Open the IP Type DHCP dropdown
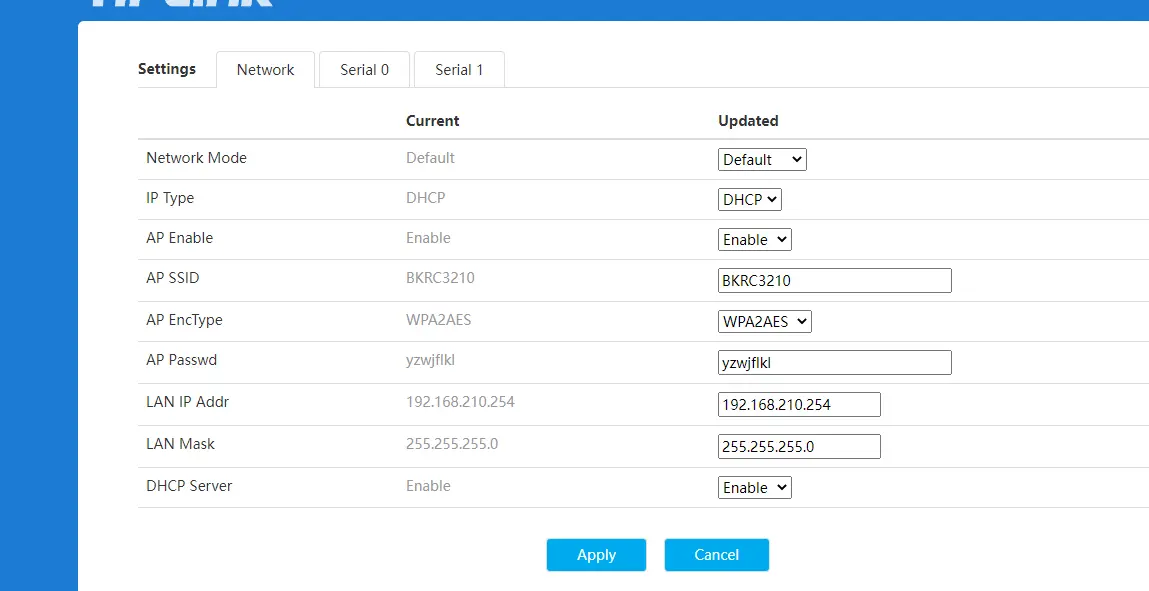The image size is (1149, 591). point(749,200)
